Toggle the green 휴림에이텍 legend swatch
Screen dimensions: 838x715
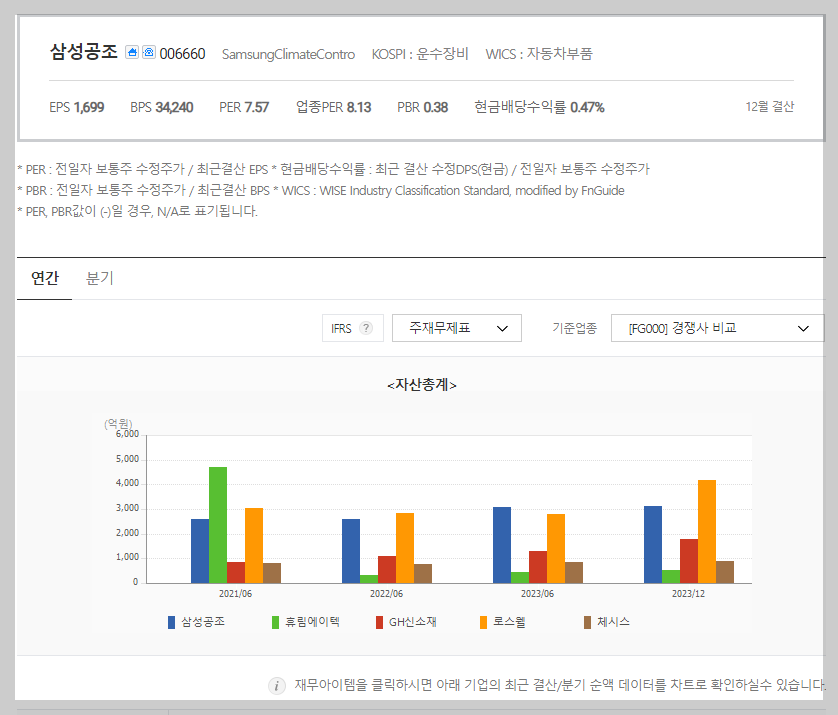click(x=275, y=622)
